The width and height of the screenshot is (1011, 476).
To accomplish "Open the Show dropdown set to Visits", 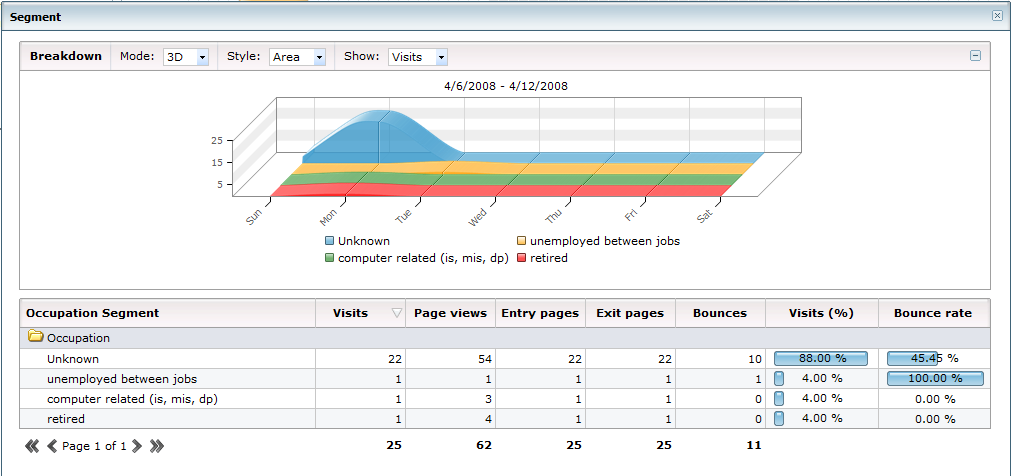I will [x=417, y=57].
